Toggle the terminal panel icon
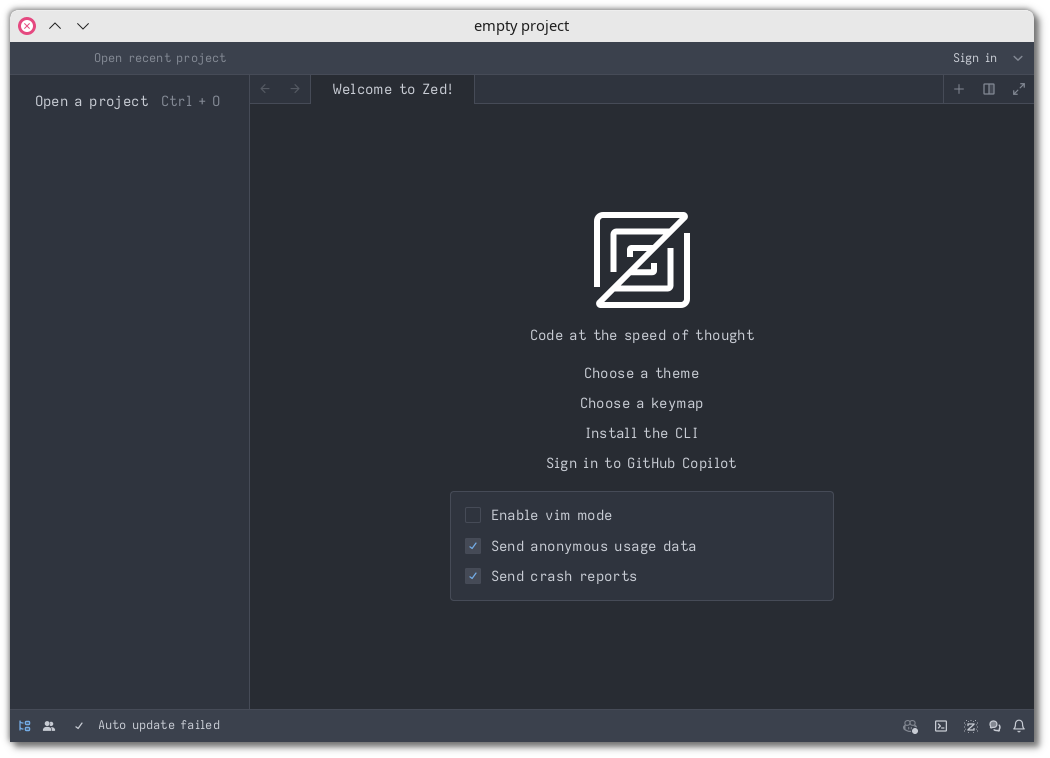The height and width of the screenshot is (758, 1050). point(941,726)
